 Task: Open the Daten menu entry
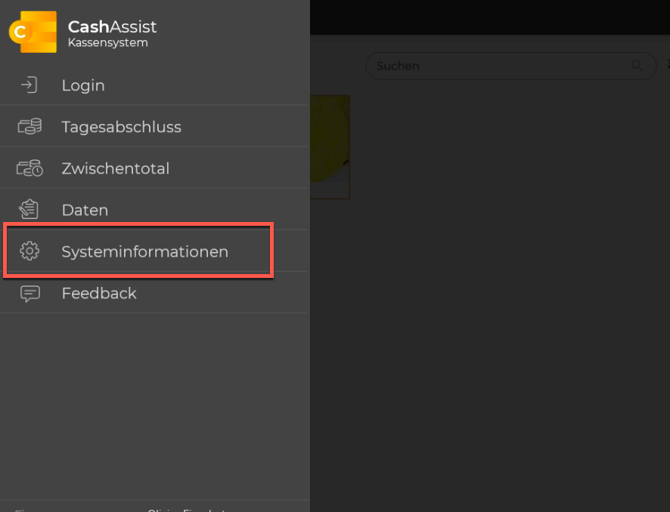tap(154, 209)
